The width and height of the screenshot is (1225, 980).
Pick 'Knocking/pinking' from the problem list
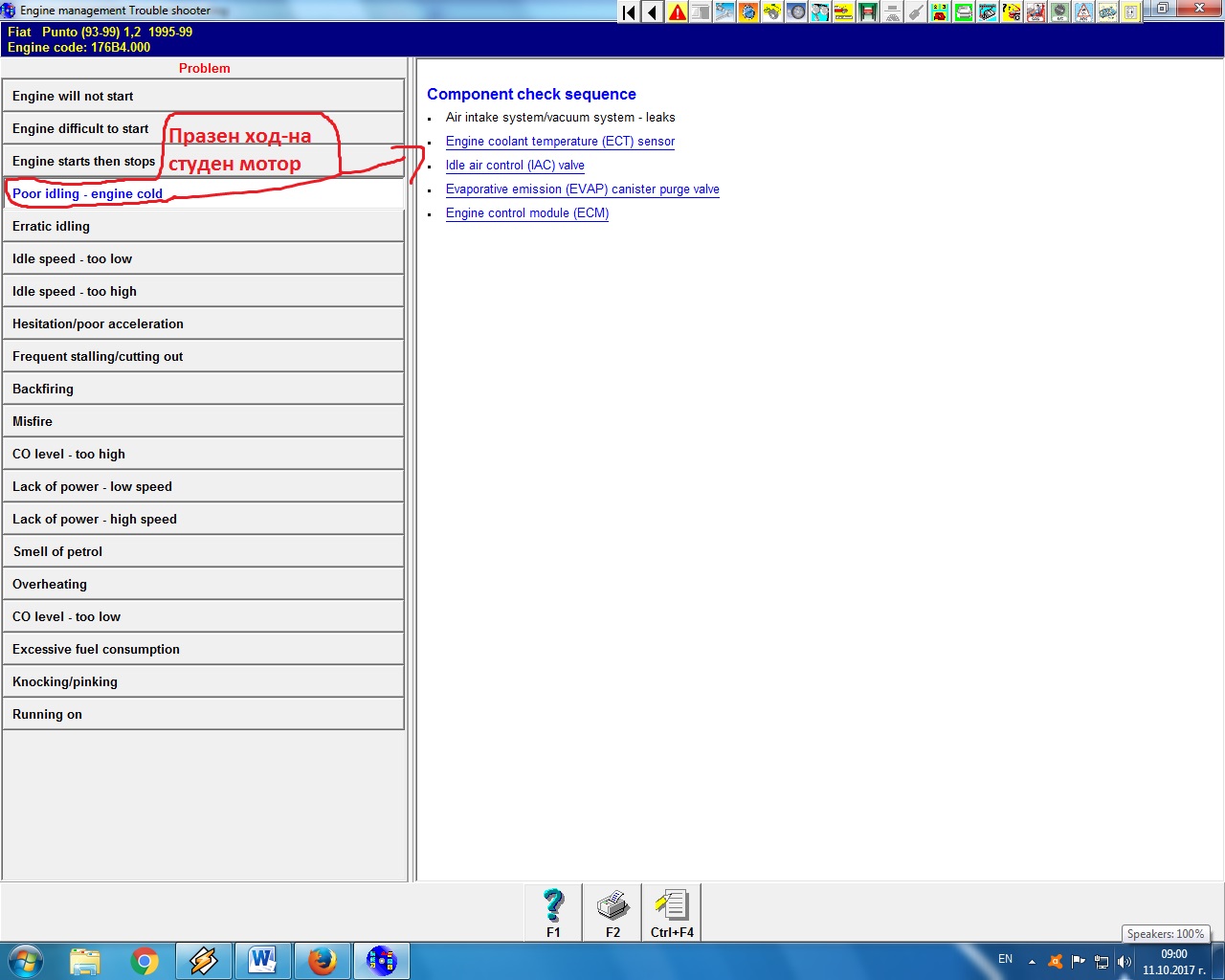203,681
